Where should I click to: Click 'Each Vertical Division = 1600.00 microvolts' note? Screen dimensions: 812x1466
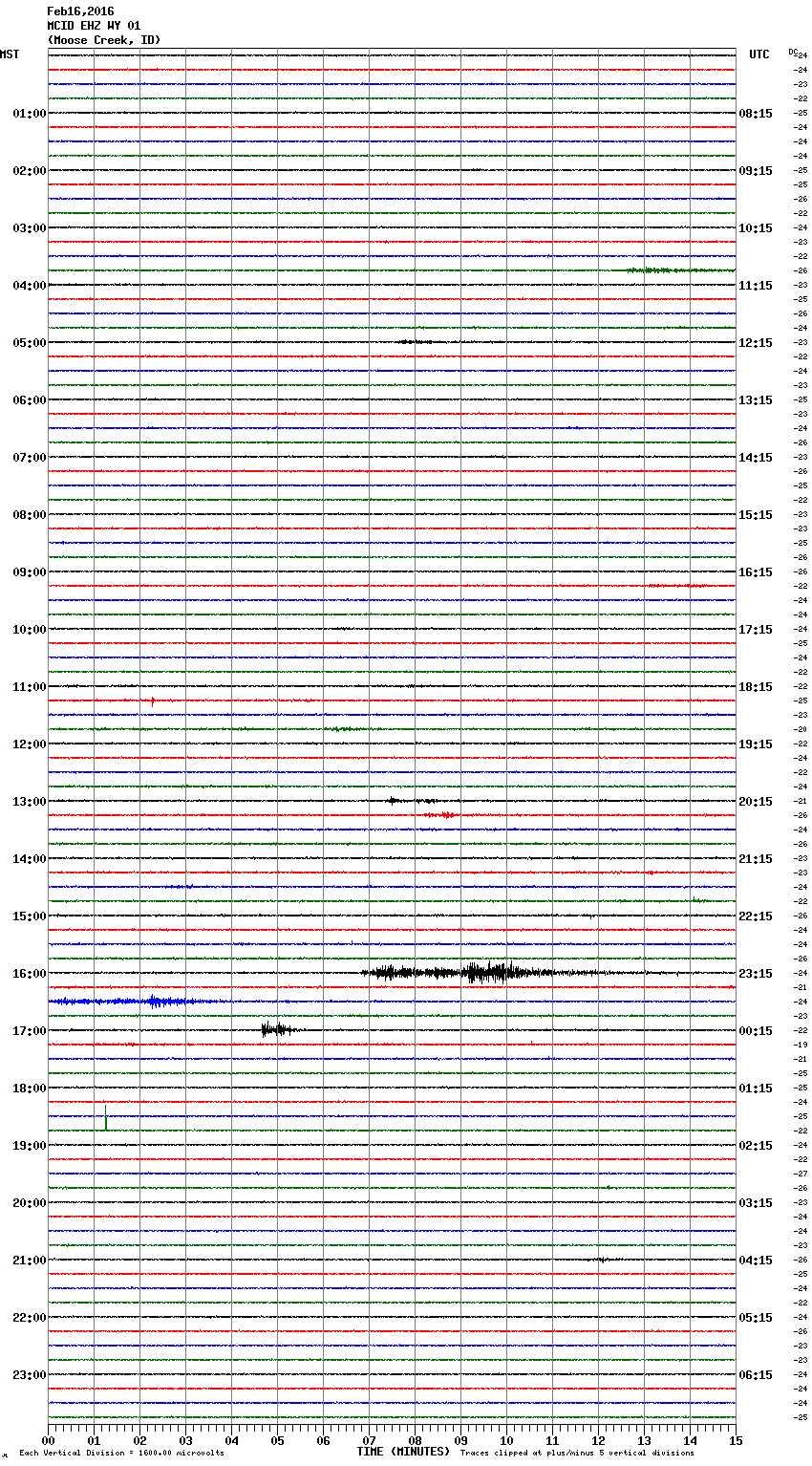[x=121, y=1454]
